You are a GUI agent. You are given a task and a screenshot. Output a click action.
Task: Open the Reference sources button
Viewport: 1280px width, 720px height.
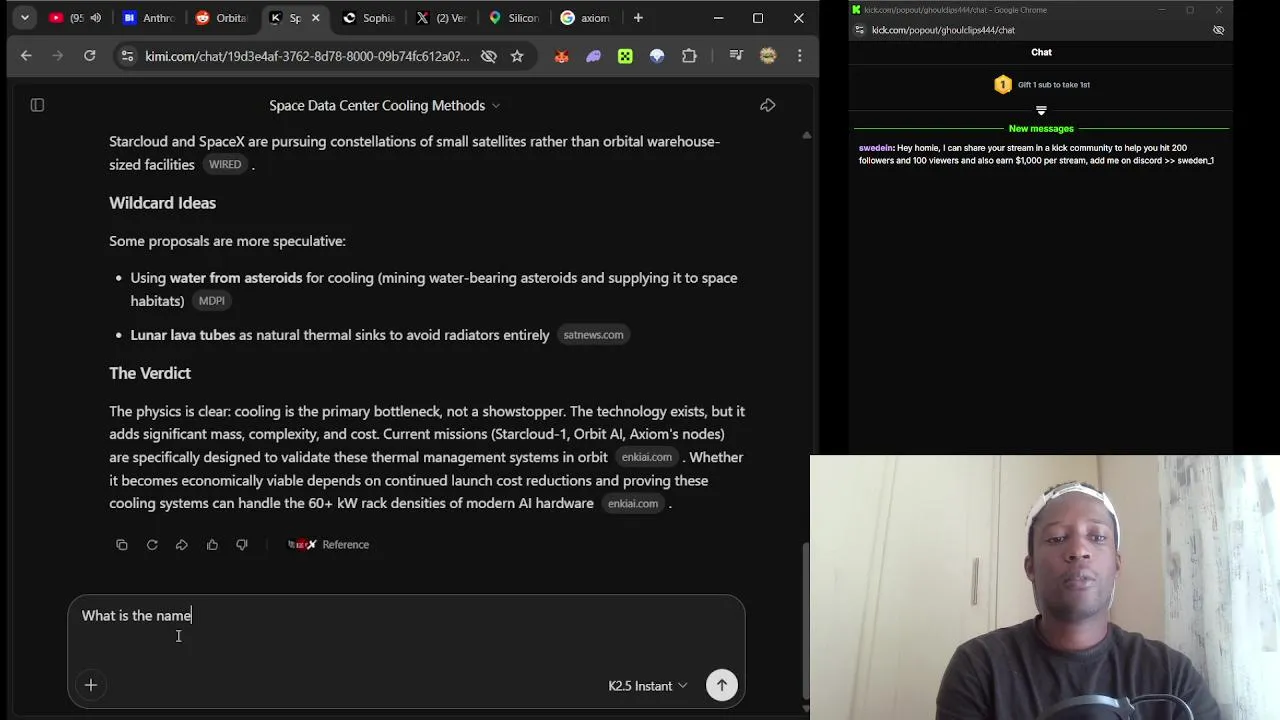329,545
